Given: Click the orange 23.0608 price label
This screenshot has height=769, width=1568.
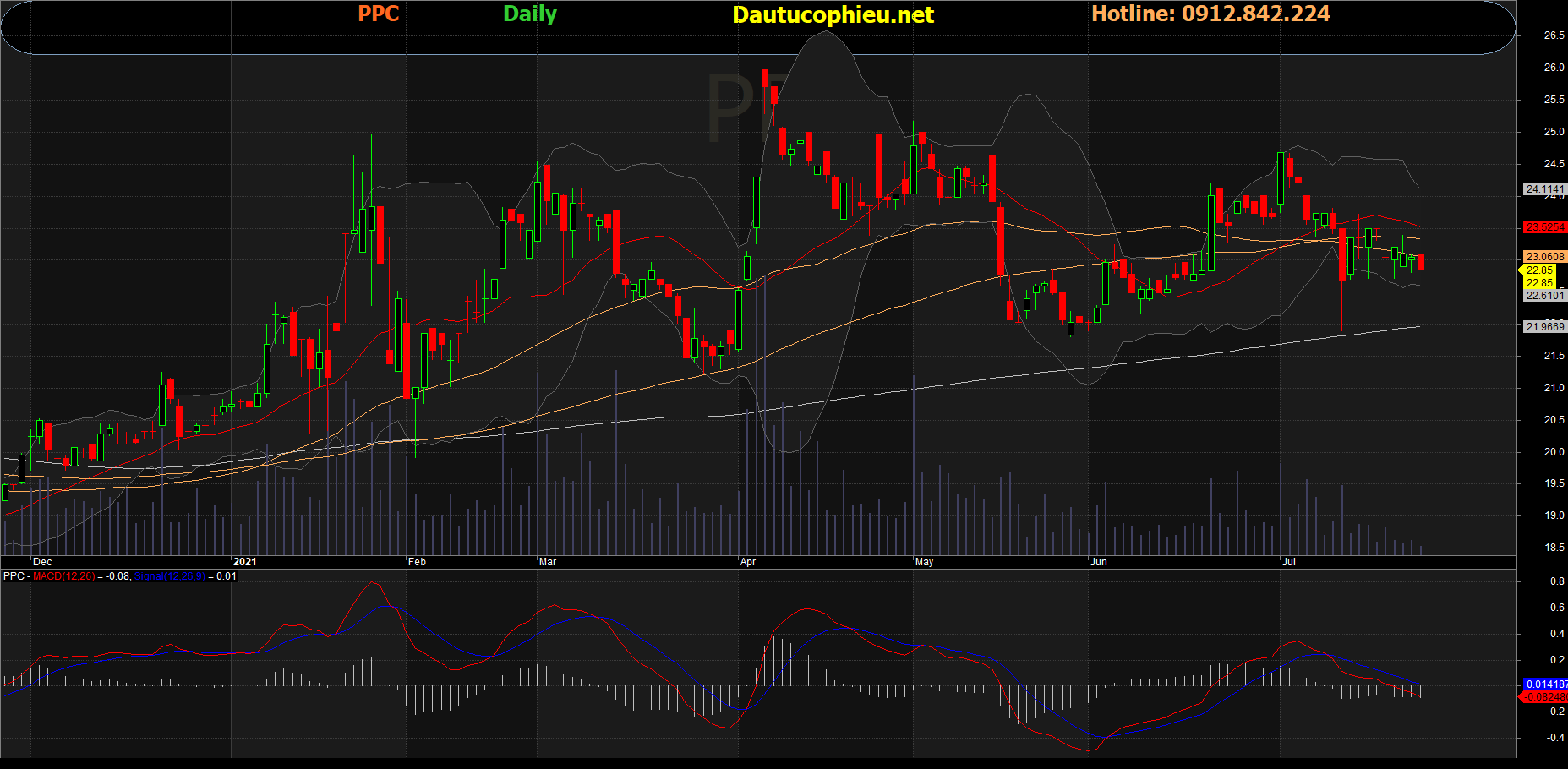Looking at the screenshot, I should pos(1544,257).
